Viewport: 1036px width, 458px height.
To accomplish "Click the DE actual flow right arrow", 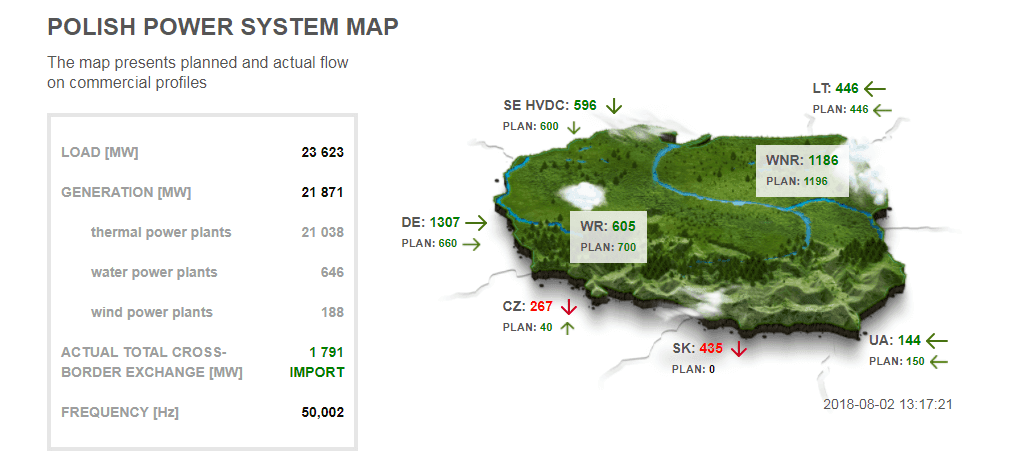I will 476,222.
